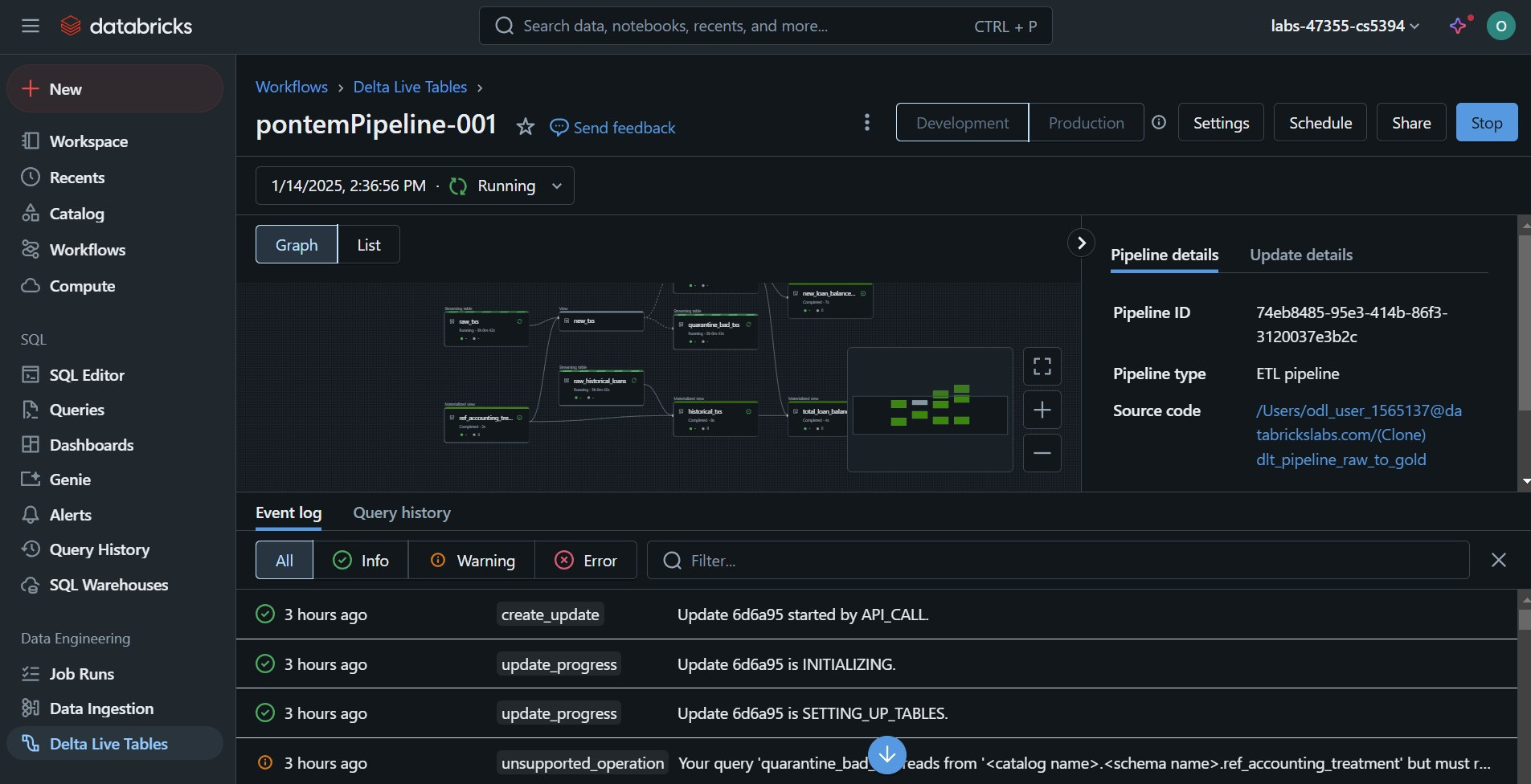1531x784 pixels.
Task: Filter event log to Warning events
Action: [472, 561]
